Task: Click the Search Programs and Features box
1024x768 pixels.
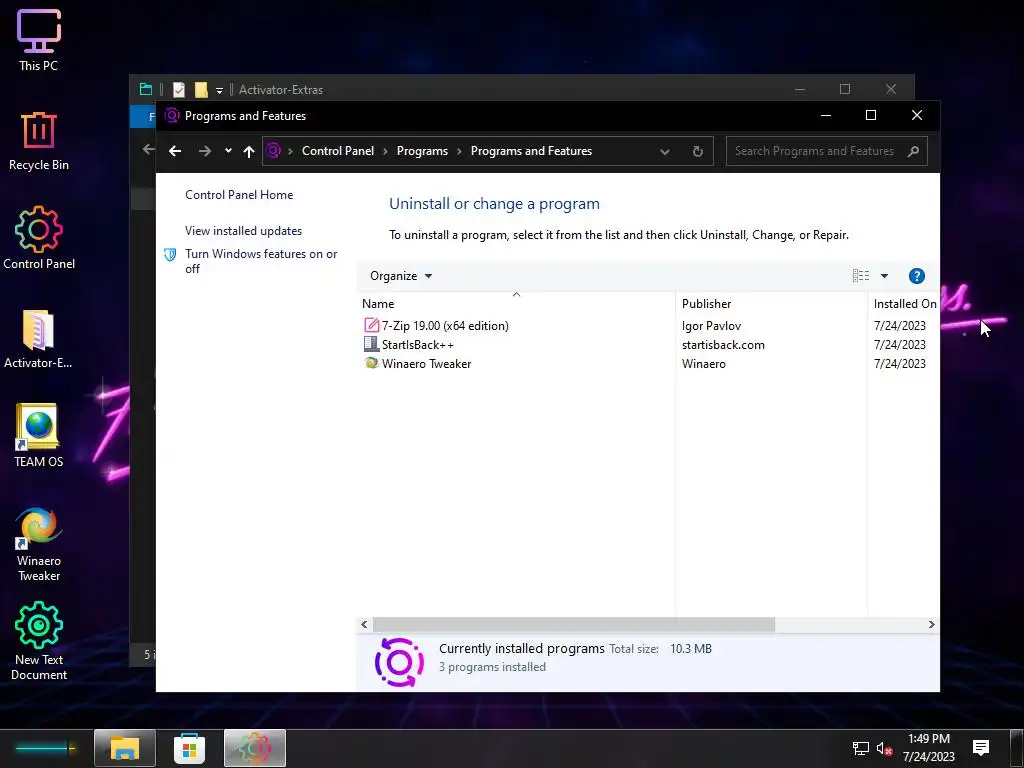Action: click(816, 151)
